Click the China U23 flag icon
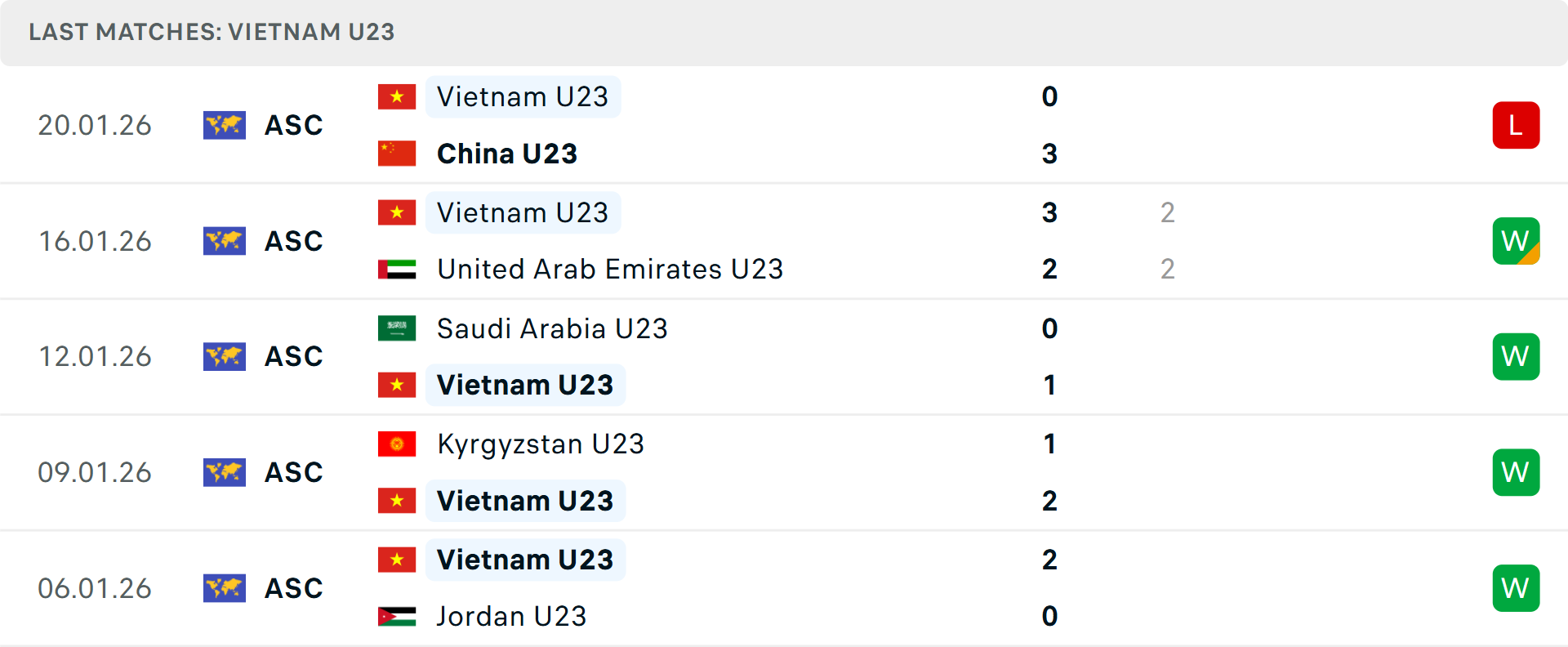This screenshot has width=1568, height=647. tap(397, 154)
